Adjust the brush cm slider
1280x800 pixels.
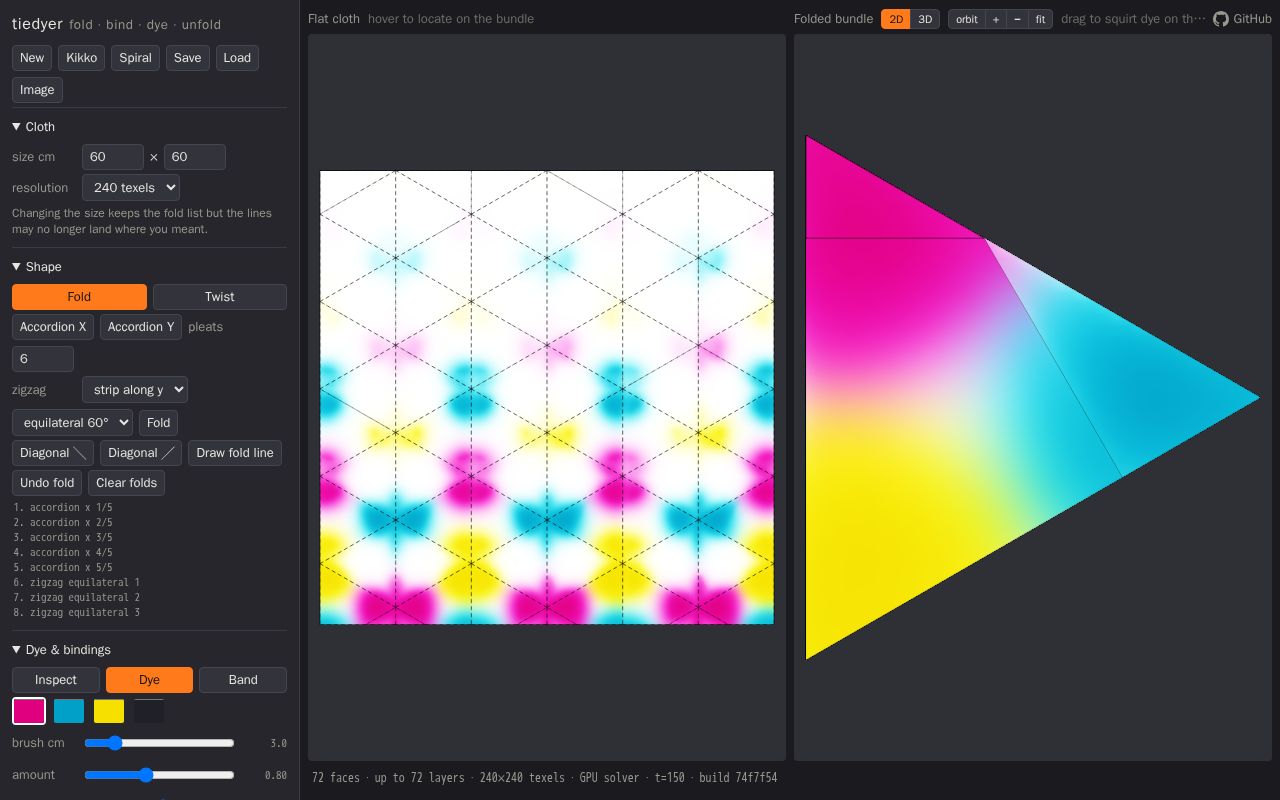(159, 743)
